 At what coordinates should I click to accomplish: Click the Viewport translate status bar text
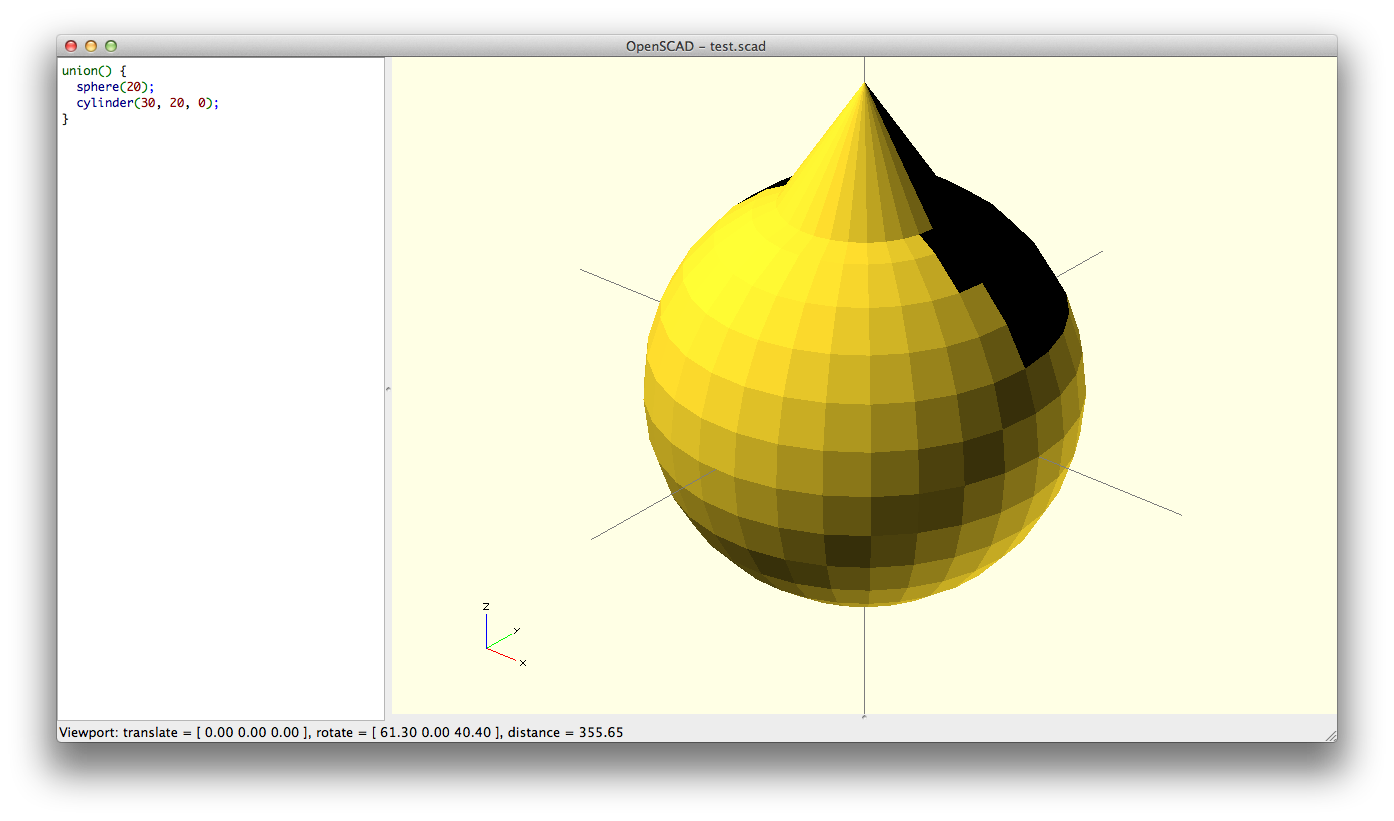180,733
